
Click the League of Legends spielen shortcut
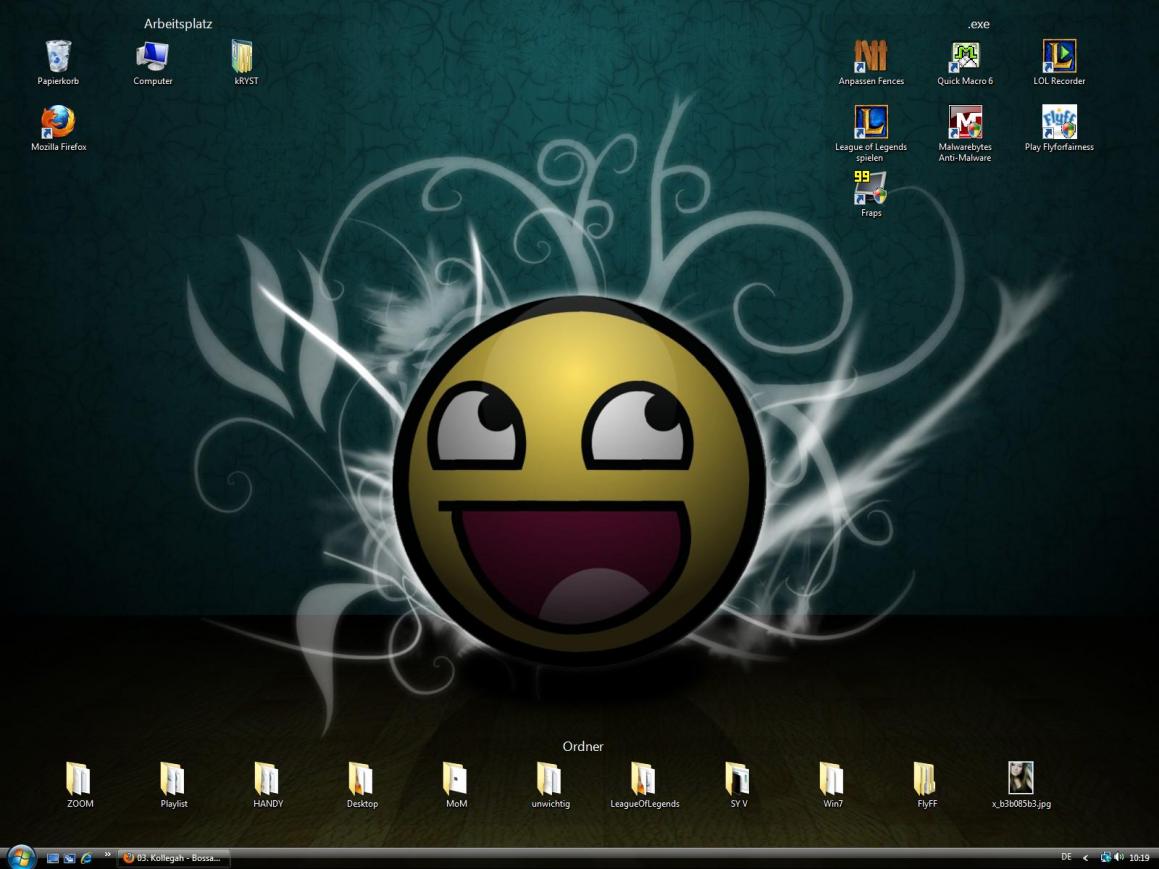pyautogui.click(x=870, y=122)
